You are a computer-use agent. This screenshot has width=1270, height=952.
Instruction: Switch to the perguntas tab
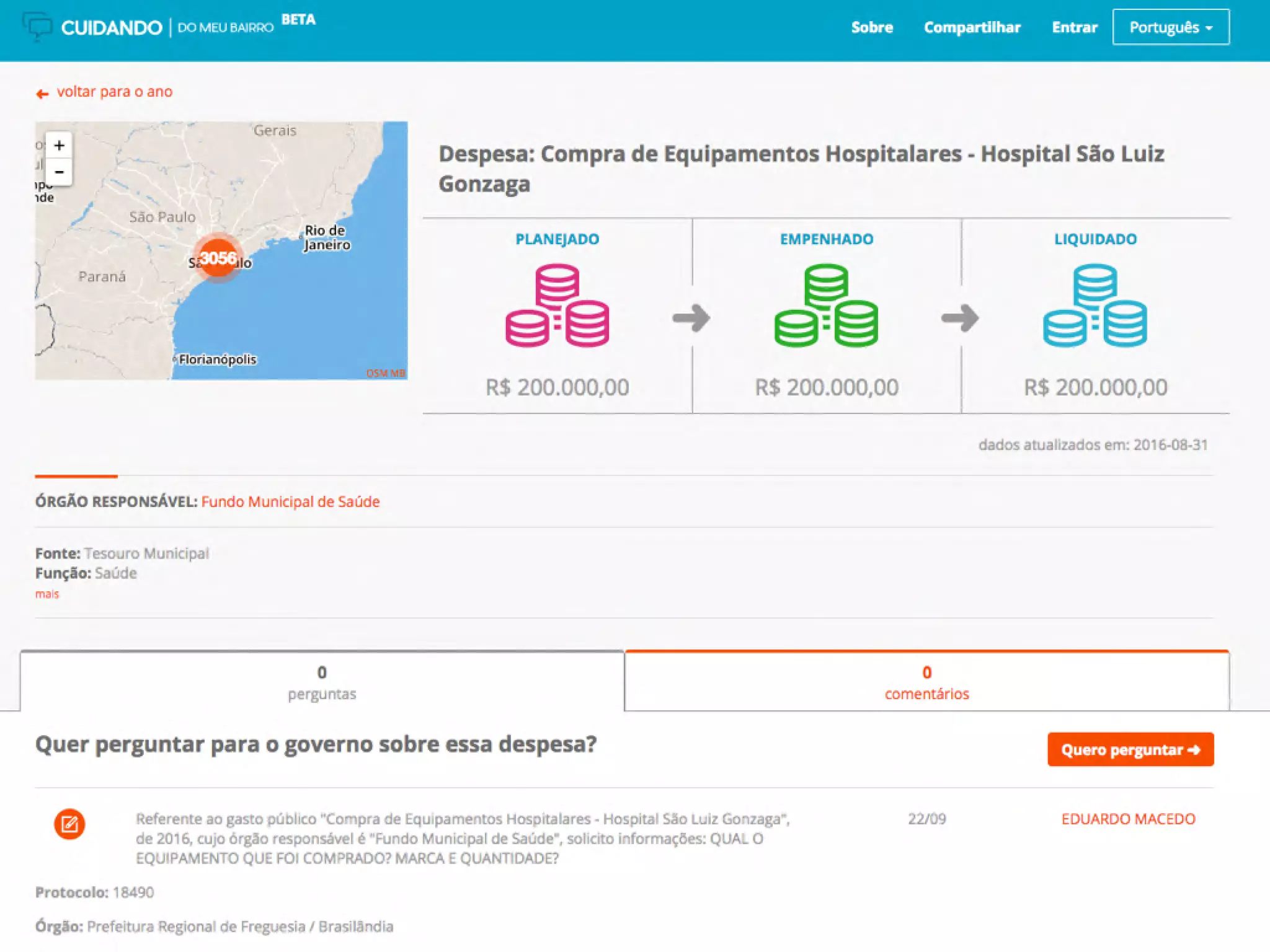pos(322,682)
